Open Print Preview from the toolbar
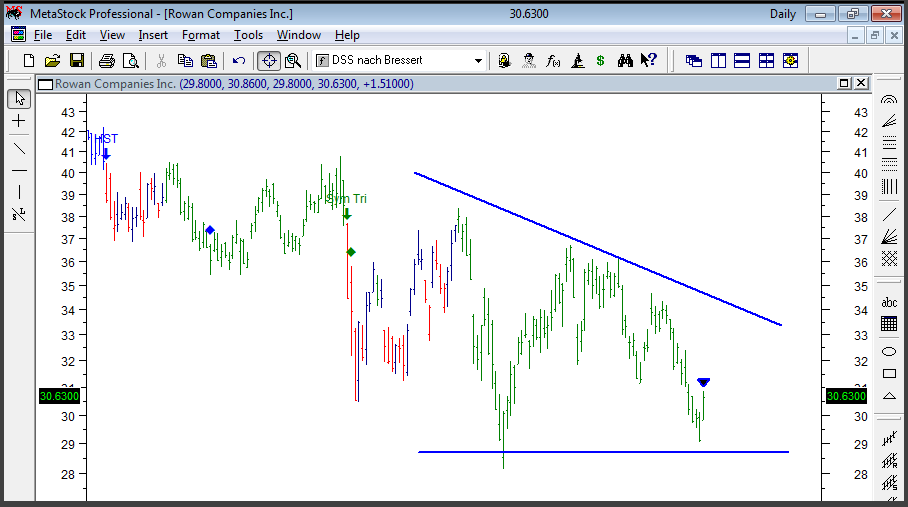 131,60
